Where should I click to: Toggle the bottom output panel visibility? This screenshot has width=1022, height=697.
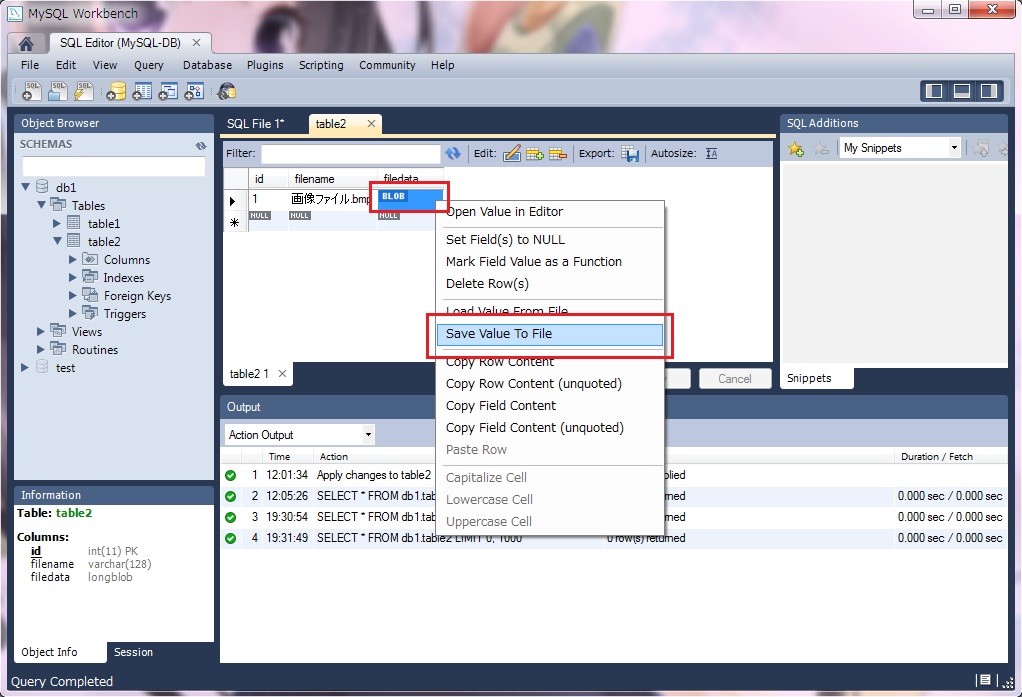pos(961,91)
